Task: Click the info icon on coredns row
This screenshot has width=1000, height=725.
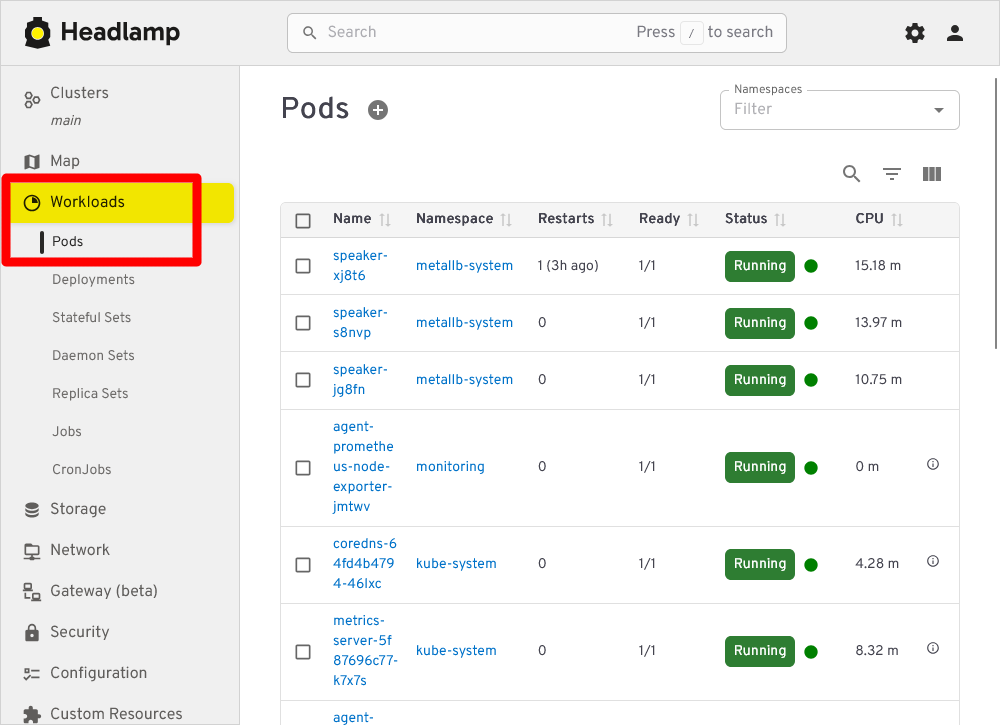Action: pyautogui.click(x=932, y=561)
